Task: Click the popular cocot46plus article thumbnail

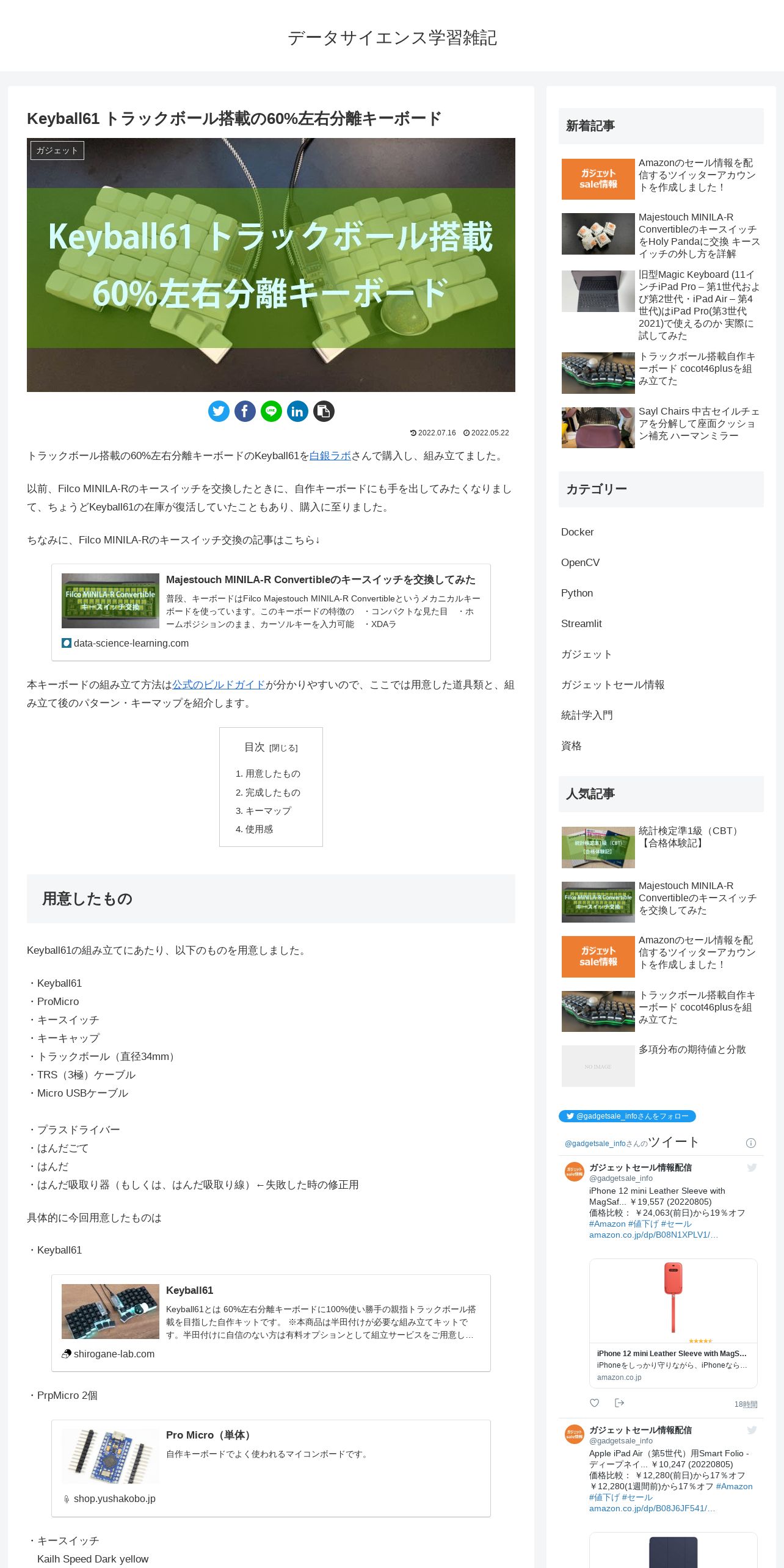Action: pyautogui.click(x=598, y=1011)
